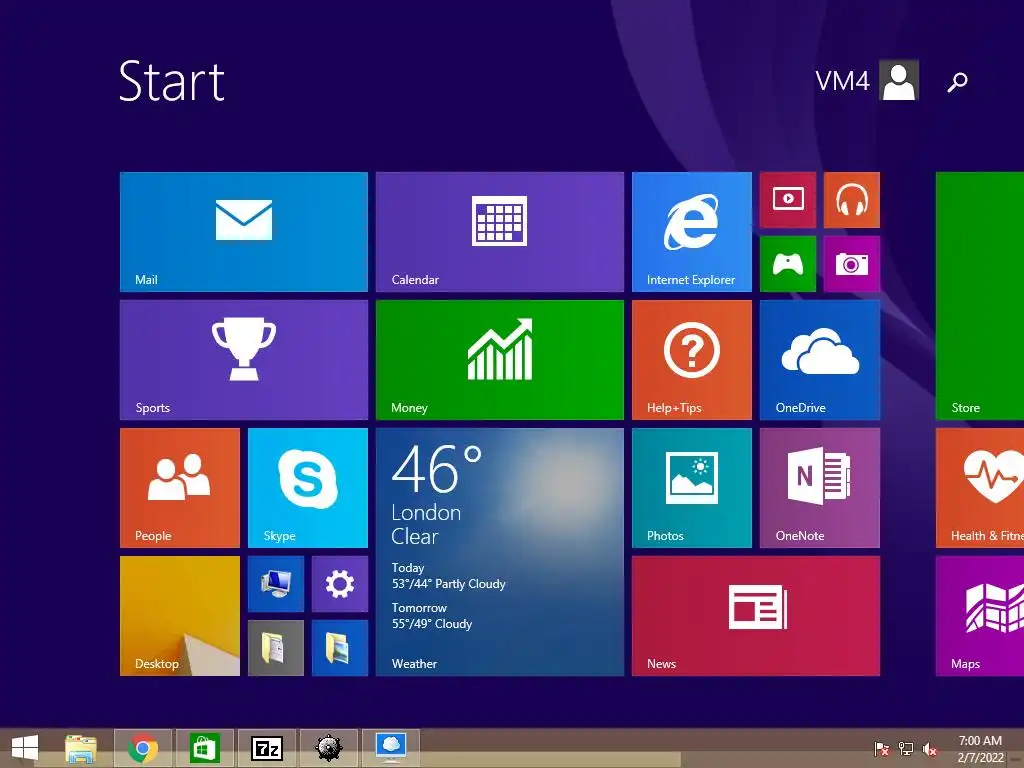1024x768 pixels.
Task: Open the Pictures folder tile
Action: coord(340,648)
